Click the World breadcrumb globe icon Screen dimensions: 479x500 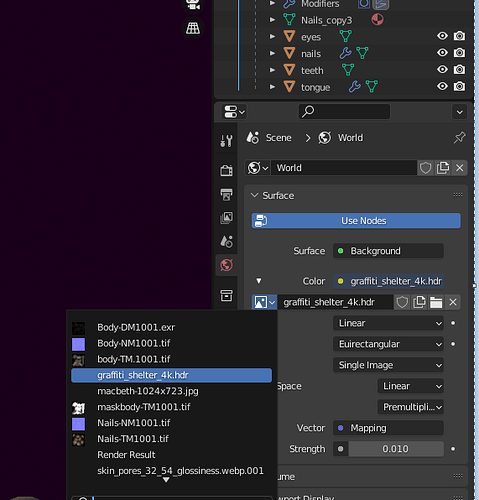[325, 138]
